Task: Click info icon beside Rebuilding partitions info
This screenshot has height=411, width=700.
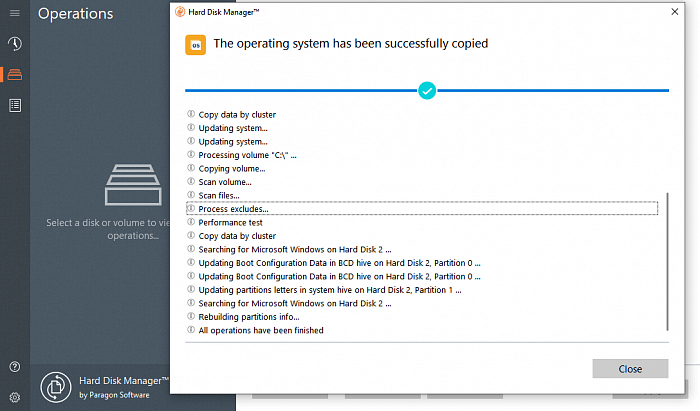Action: 191,317
